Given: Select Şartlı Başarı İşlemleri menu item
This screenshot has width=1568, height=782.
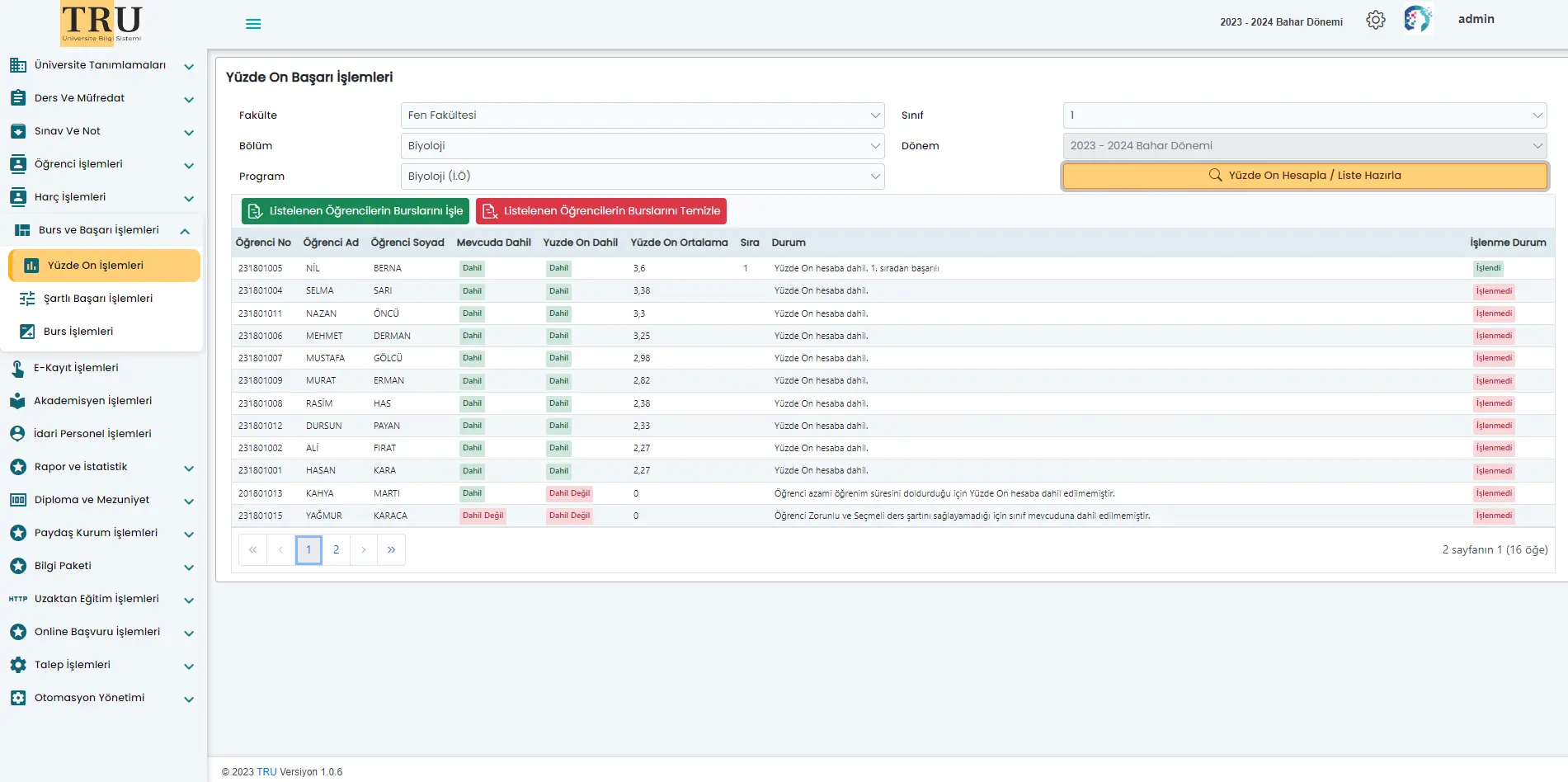Looking at the screenshot, I should (x=97, y=299).
